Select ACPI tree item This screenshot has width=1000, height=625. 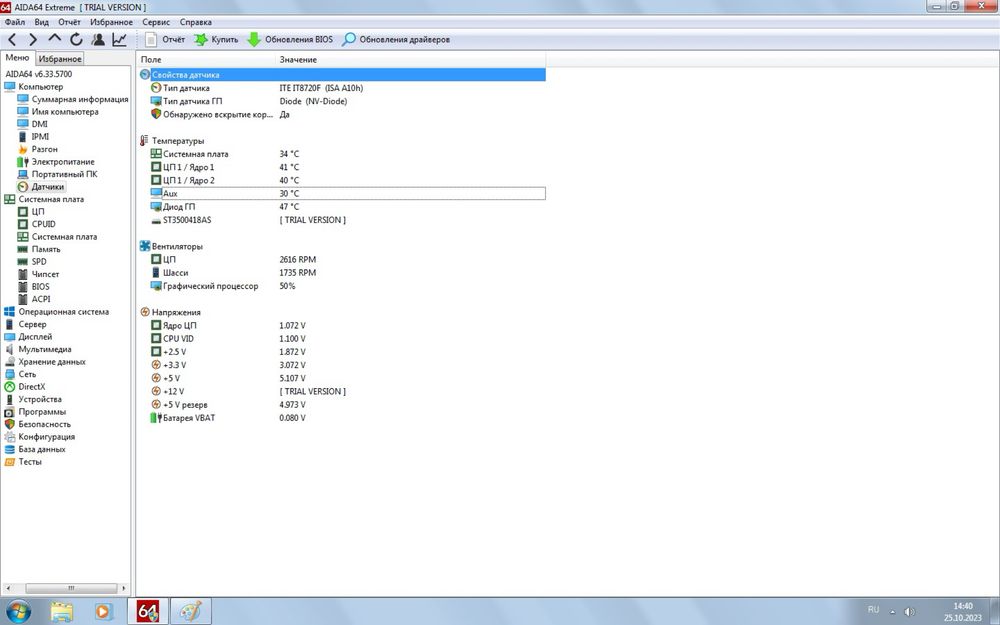coord(34,299)
